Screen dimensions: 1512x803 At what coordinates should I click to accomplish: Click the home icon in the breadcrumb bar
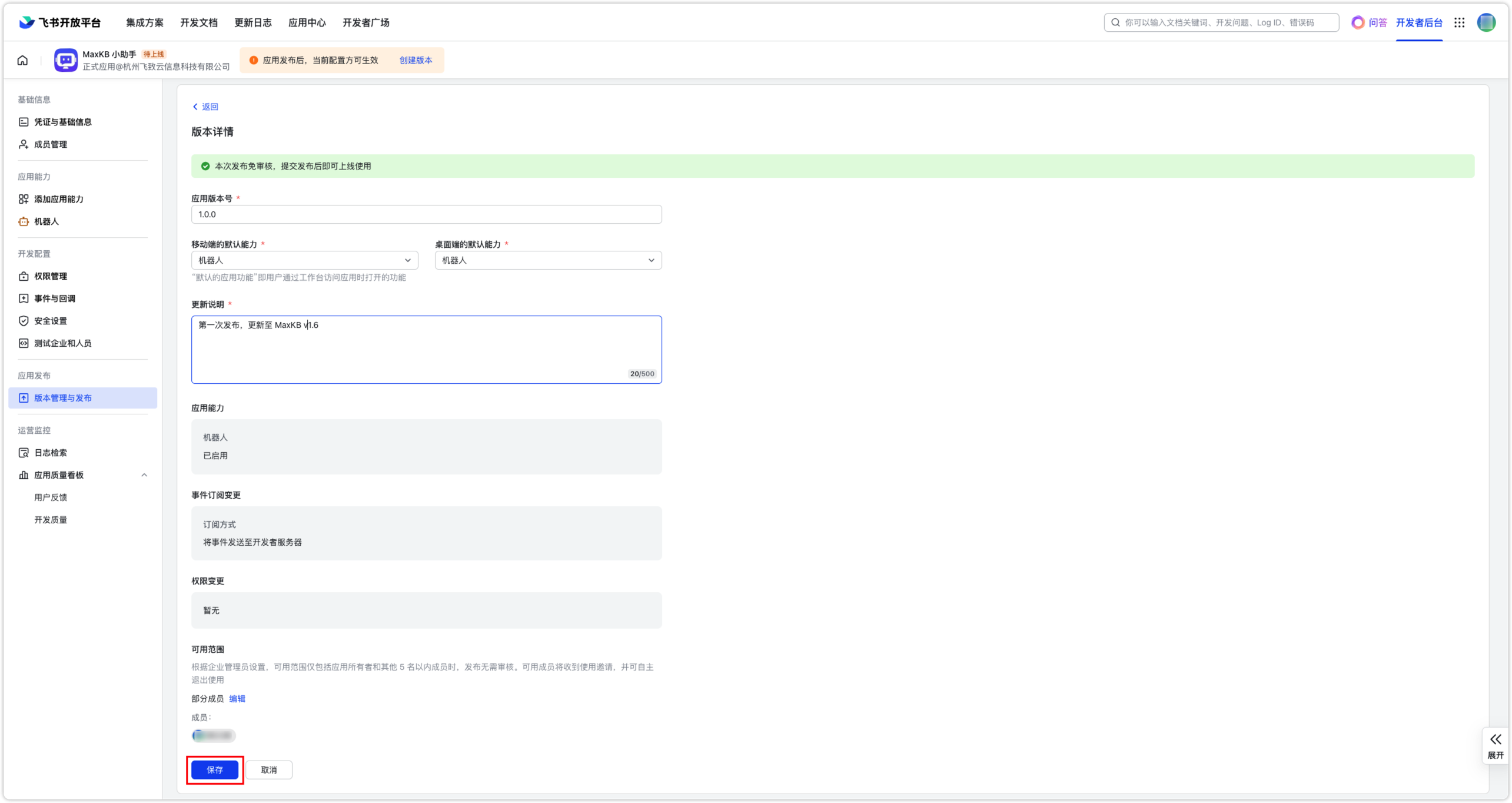22,60
